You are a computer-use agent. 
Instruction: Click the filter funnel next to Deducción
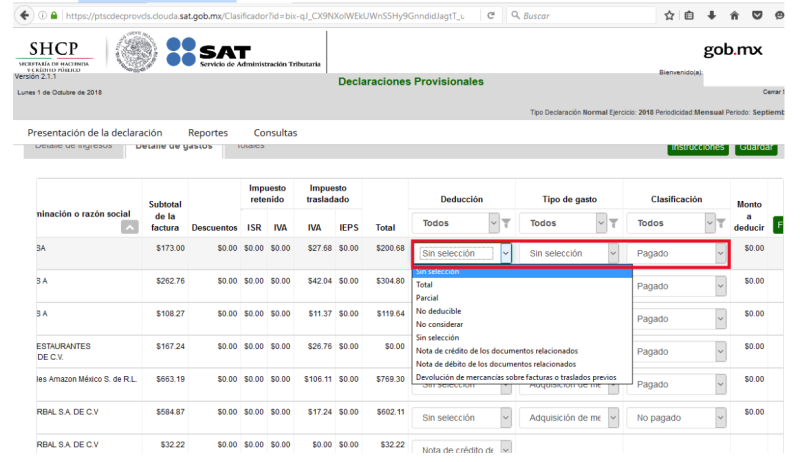tap(506, 223)
